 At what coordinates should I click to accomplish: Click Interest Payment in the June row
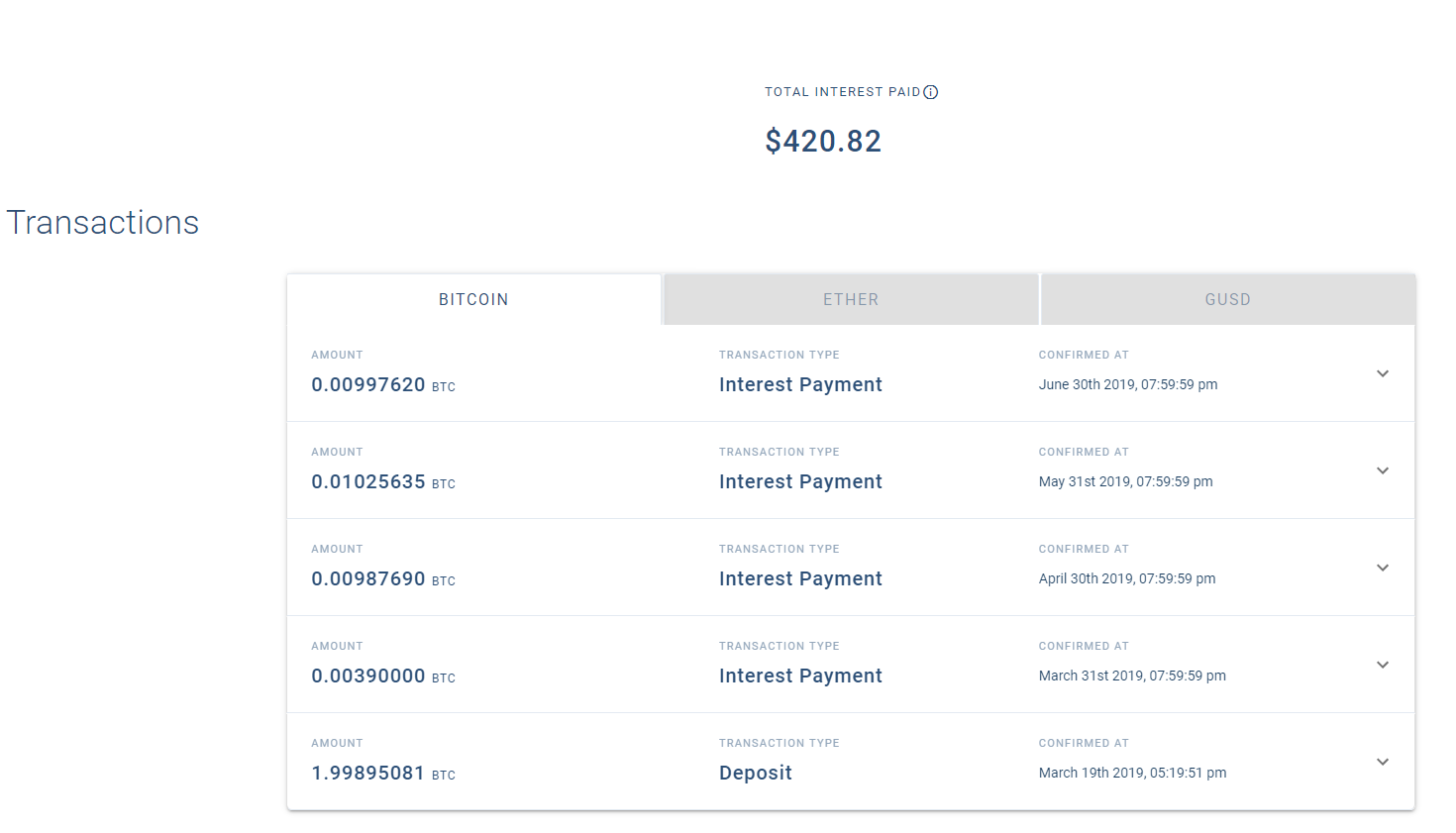click(x=800, y=384)
